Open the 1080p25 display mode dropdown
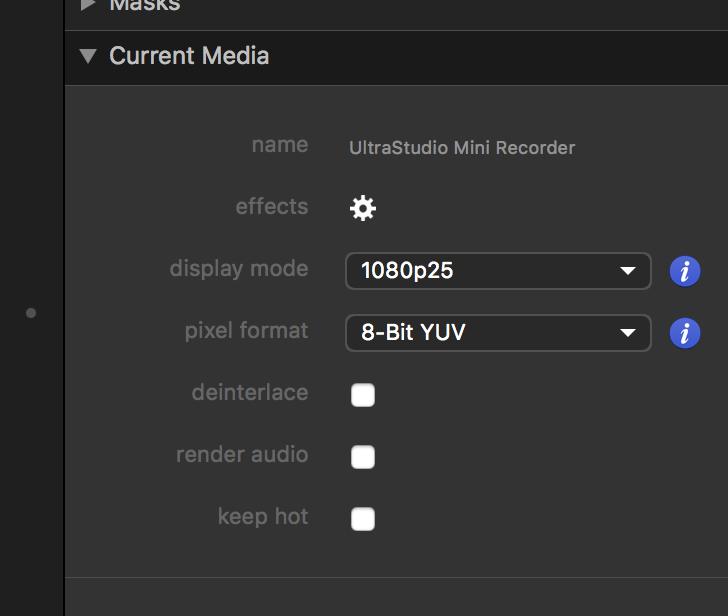The image size is (728, 616). 498,271
